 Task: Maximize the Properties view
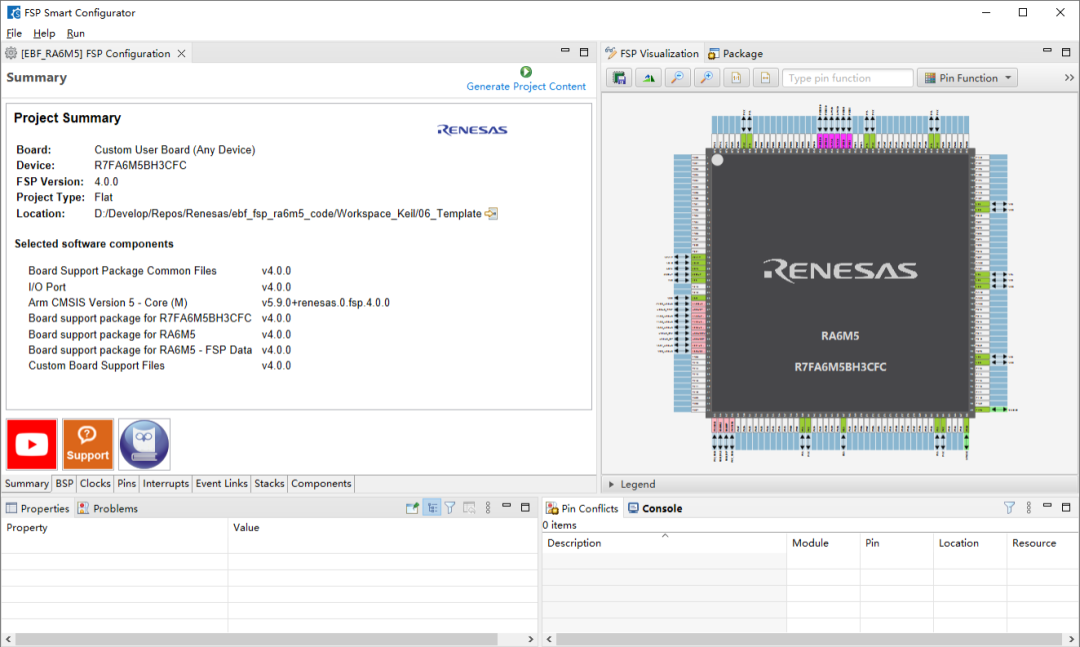(526, 507)
